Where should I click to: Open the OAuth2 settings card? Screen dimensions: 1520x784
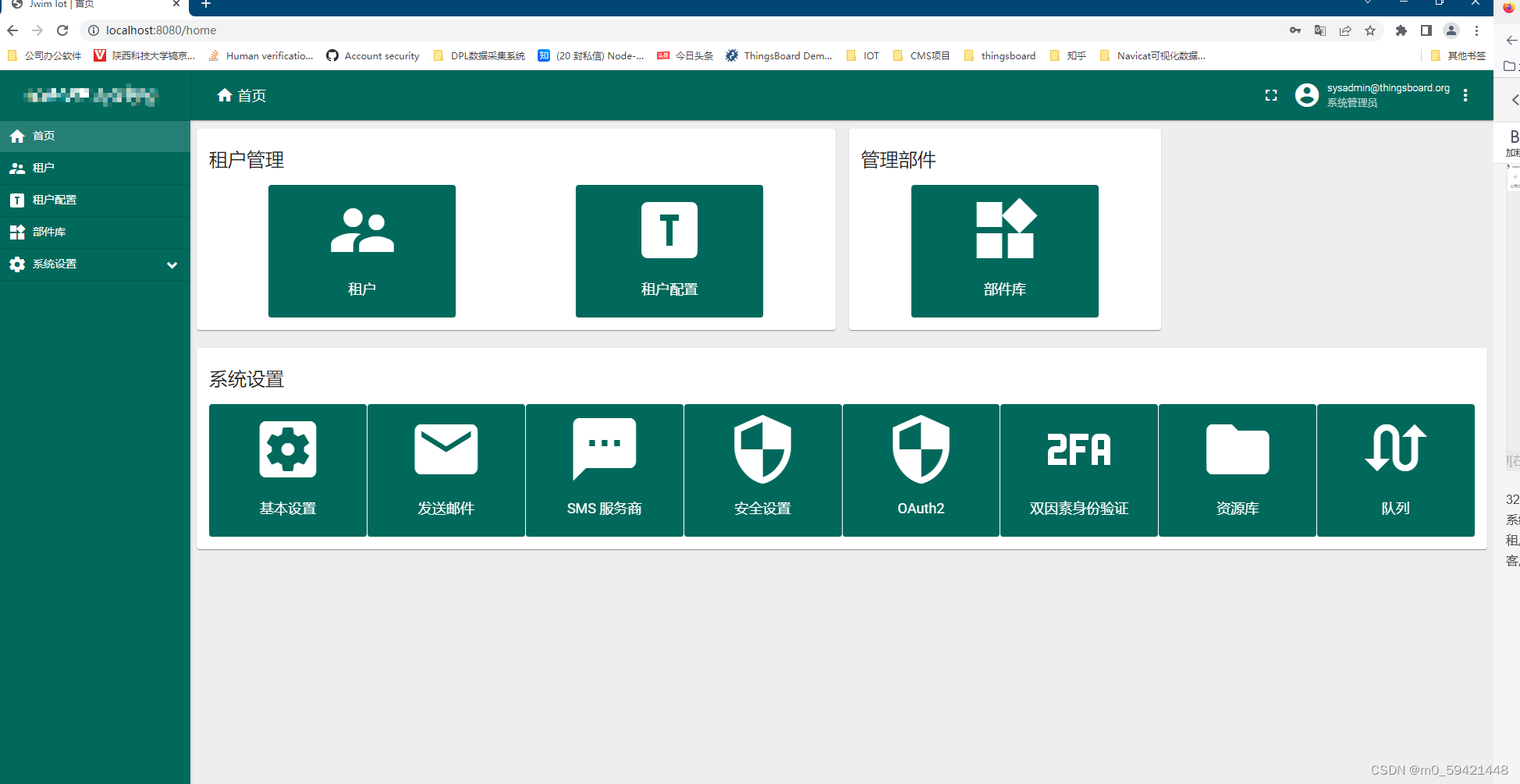921,470
